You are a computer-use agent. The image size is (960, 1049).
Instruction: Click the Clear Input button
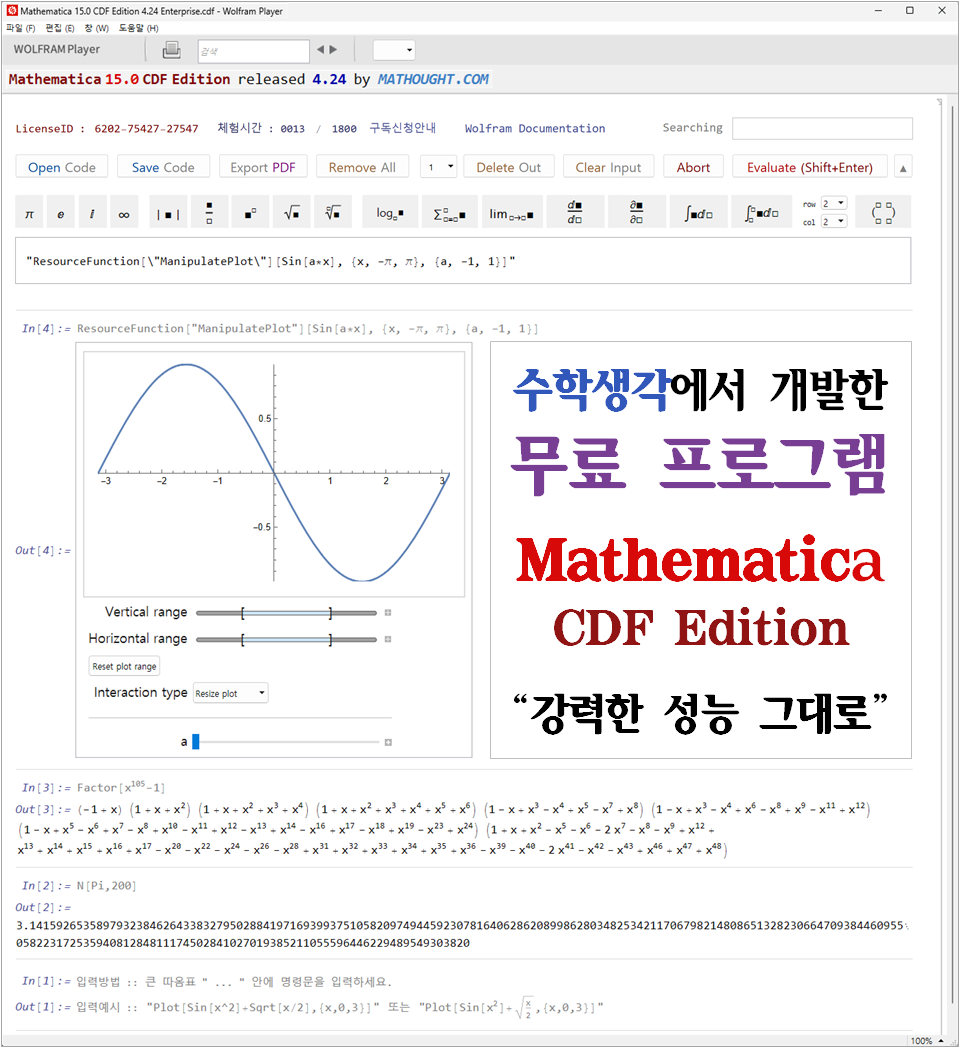click(x=608, y=167)
